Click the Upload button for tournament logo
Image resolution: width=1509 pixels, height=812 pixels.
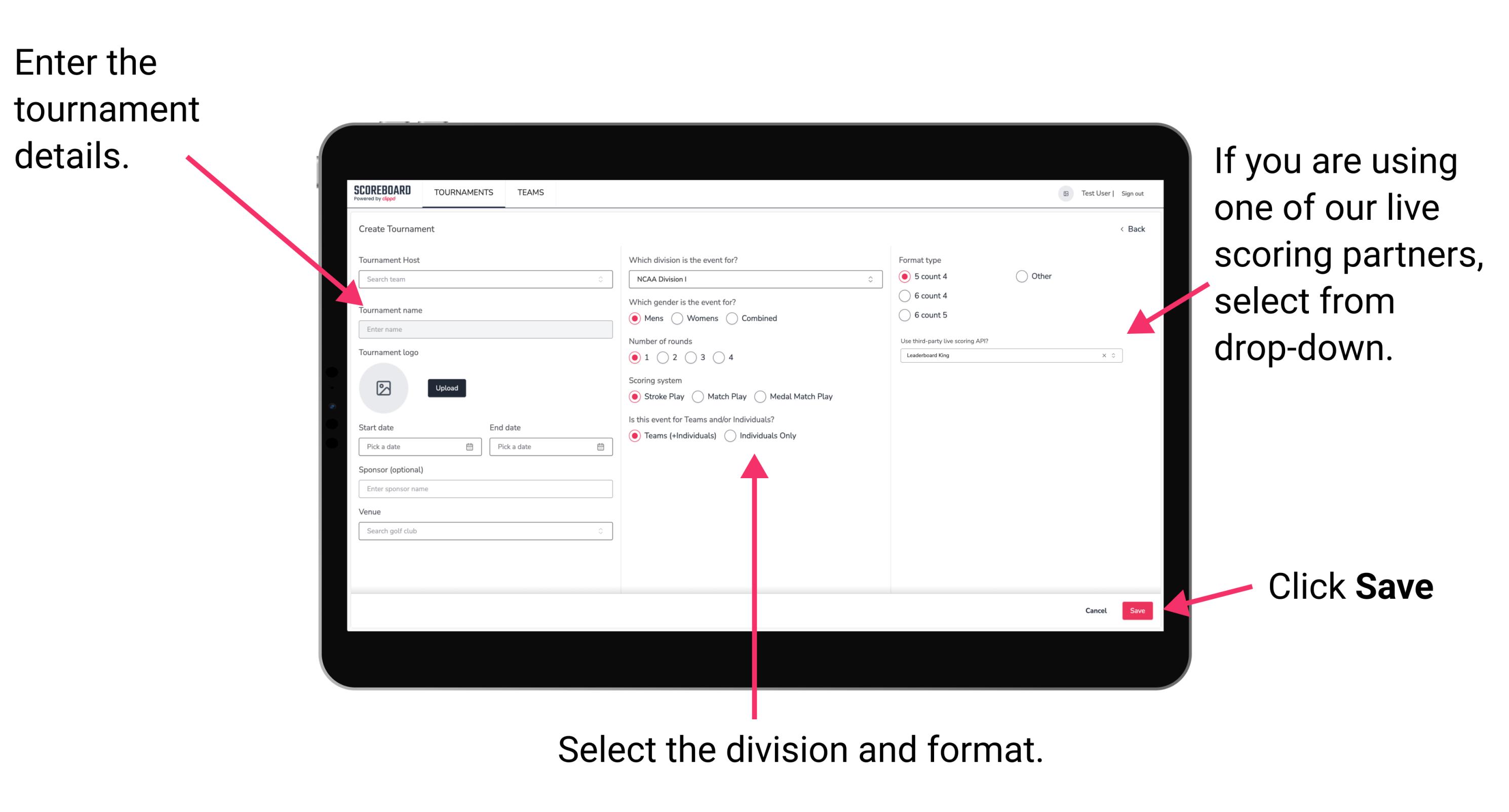coord(446,388)
